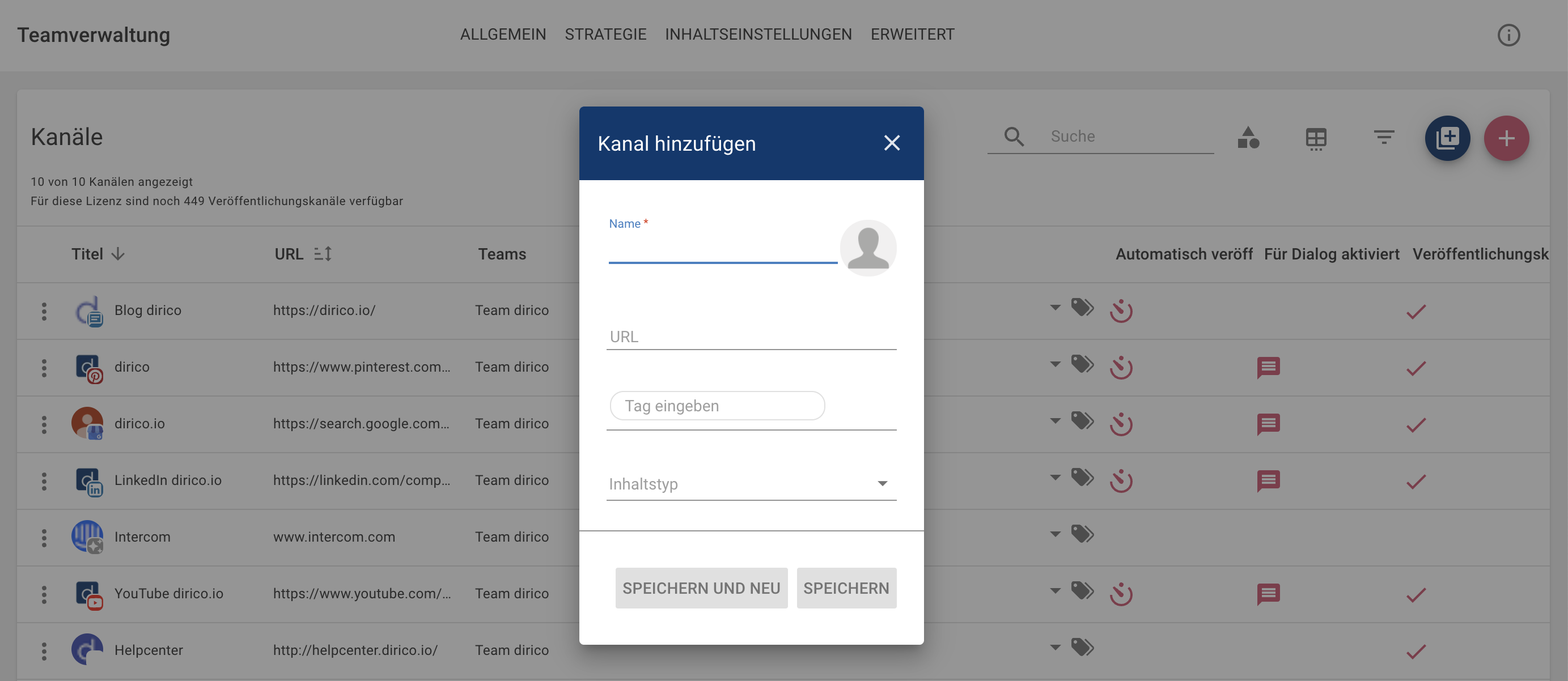This screenshot has height=681, width=1568.
Task: Toggle dialog chat icon for YouTube dirico.io
Action: [x=1268, y=594]
